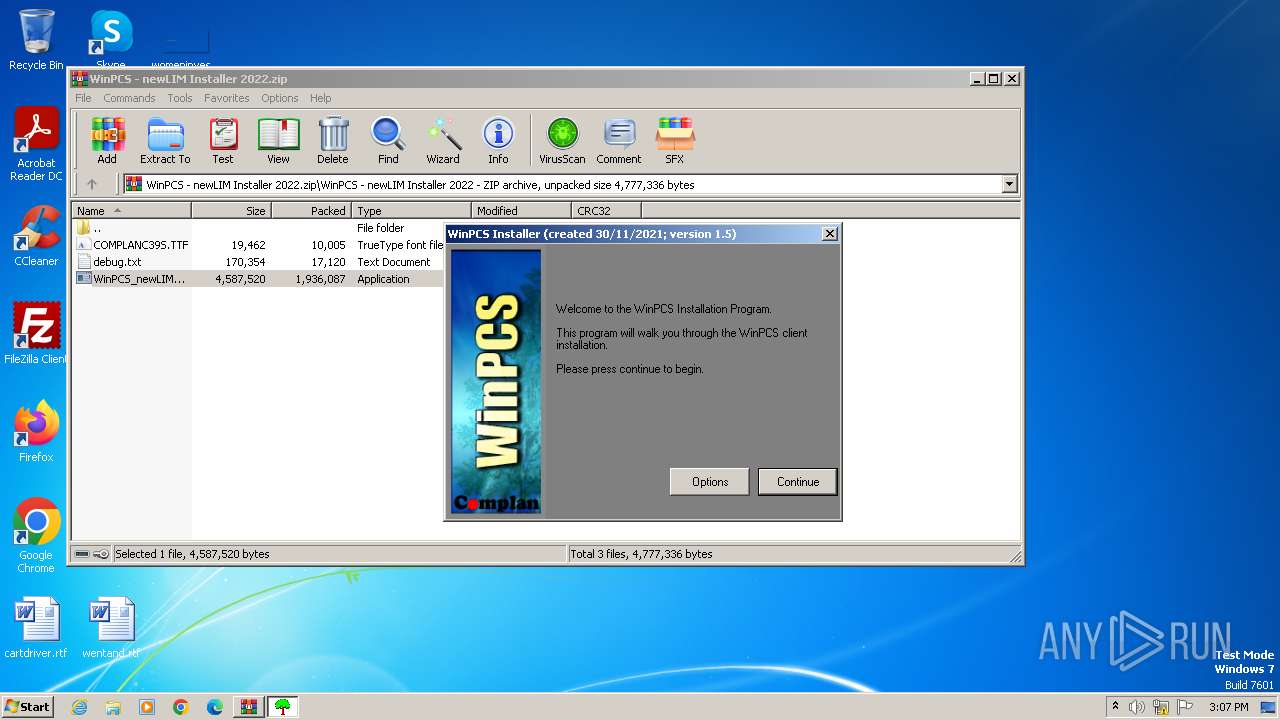Open the Info toolbar icon
Image resolution: width=1280 pixels, height=720 pixels.
coord(498,140)
